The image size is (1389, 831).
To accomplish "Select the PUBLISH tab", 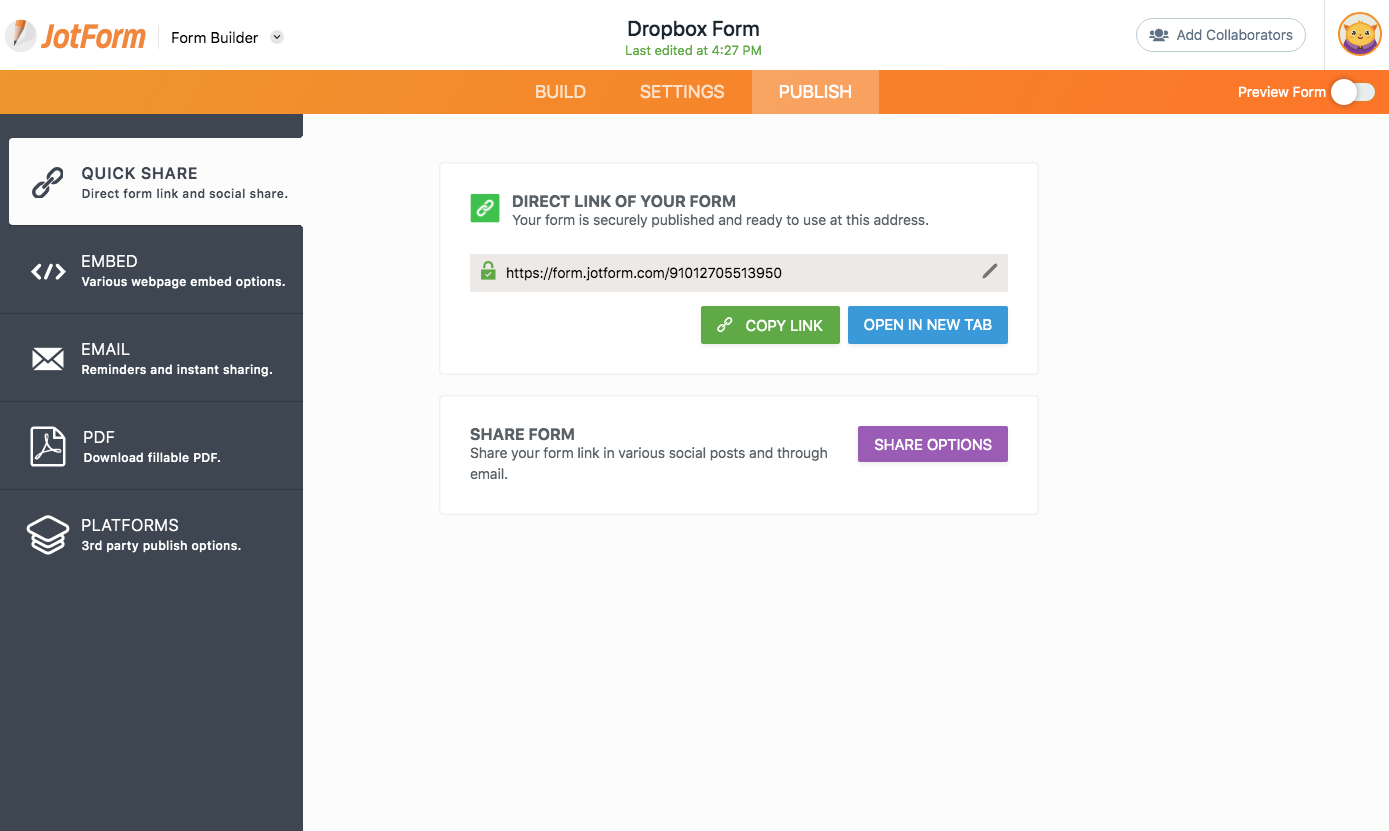I will click(x=815, y=92).
